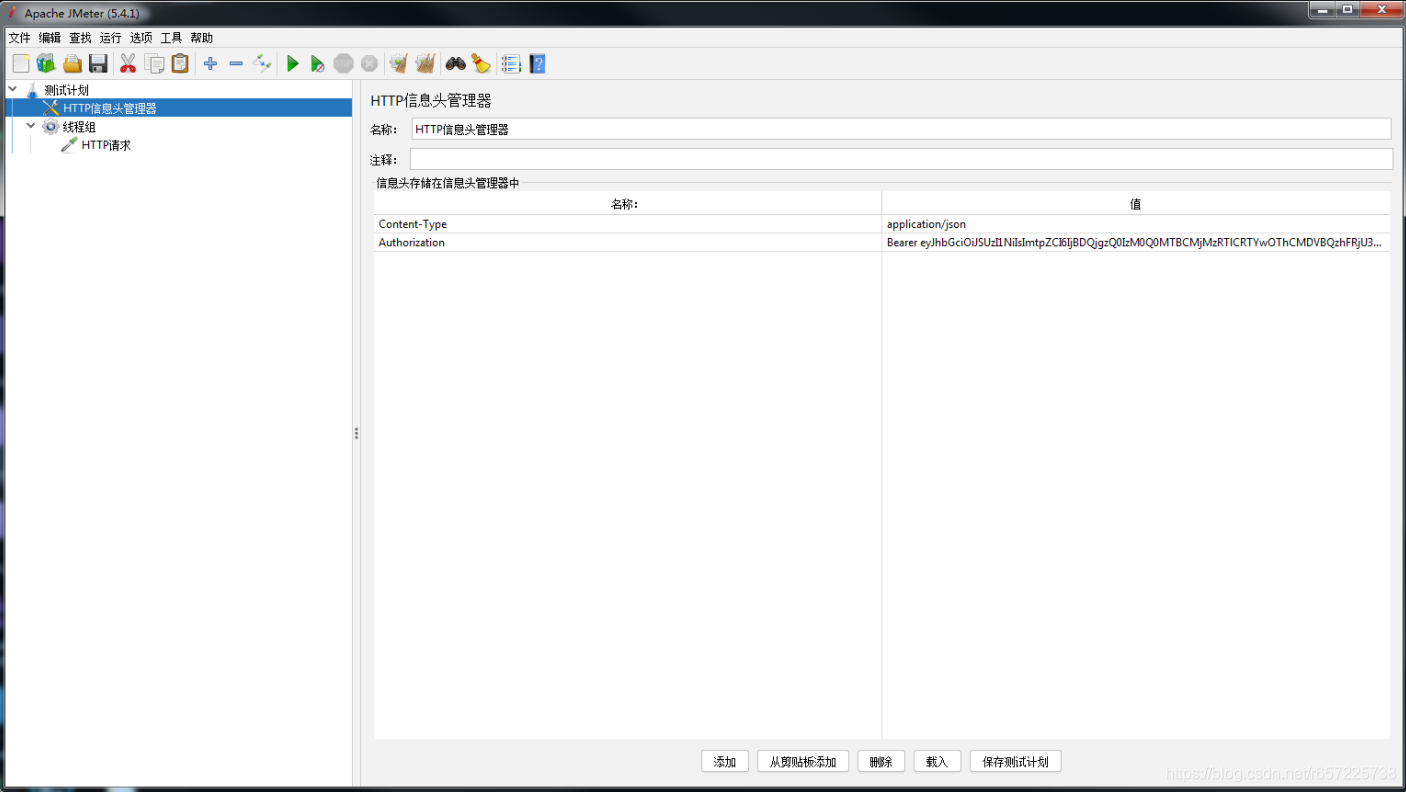Select 线程组 in the tree

pos(79,127)
